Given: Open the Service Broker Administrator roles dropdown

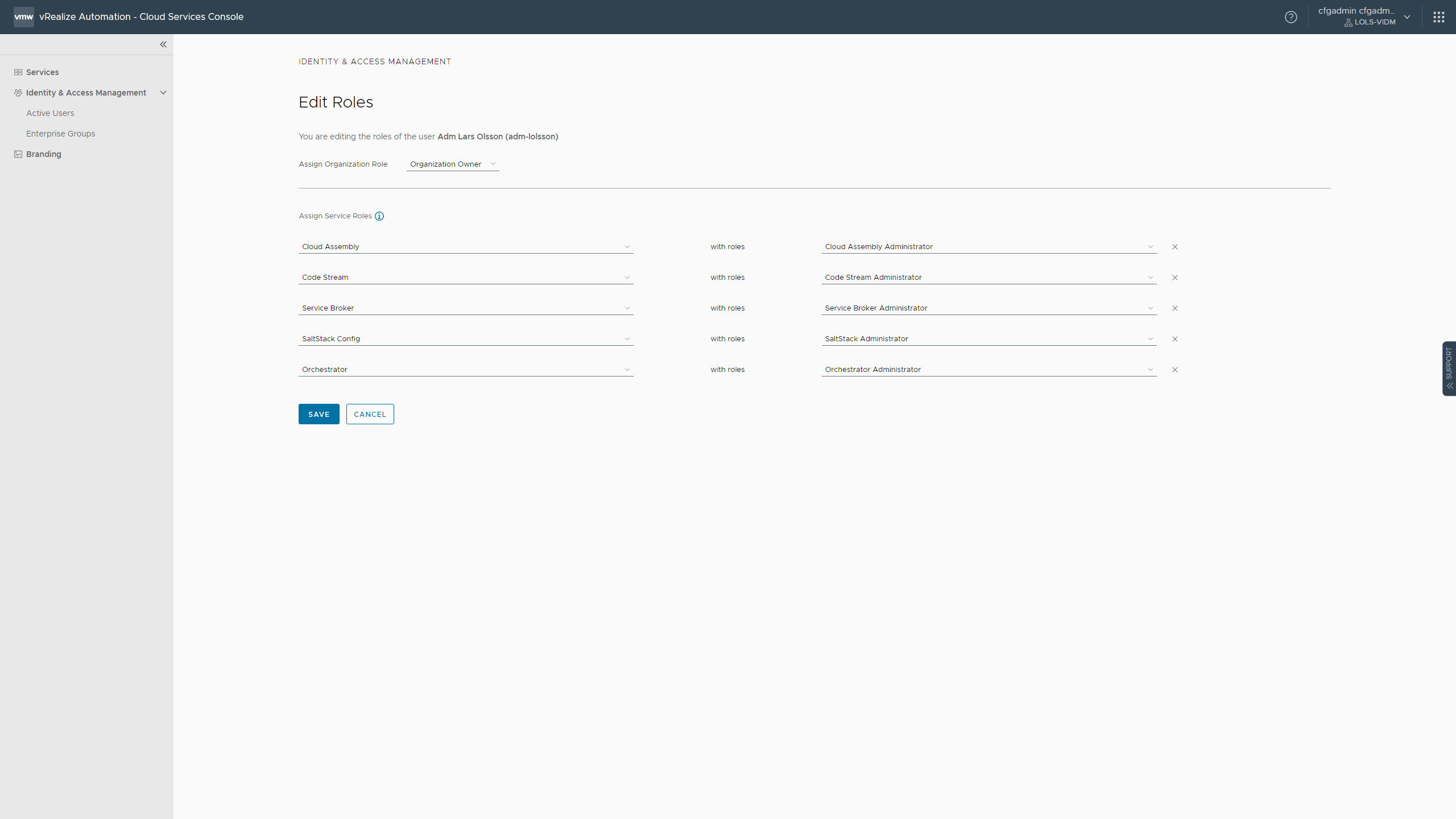Looking at the screenshot, I should point(989,308).
